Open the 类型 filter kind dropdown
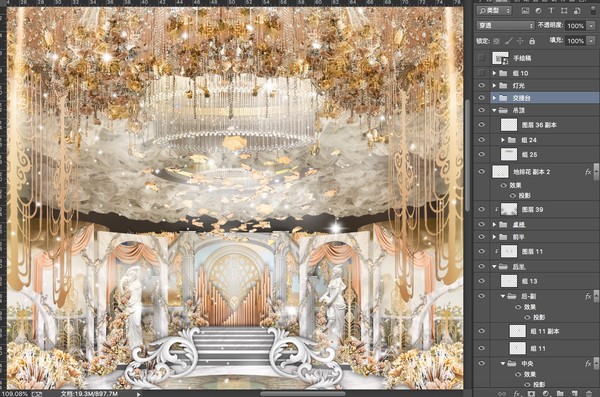The height and width of the screenshot is (397, 600). [x=494, y=11]
